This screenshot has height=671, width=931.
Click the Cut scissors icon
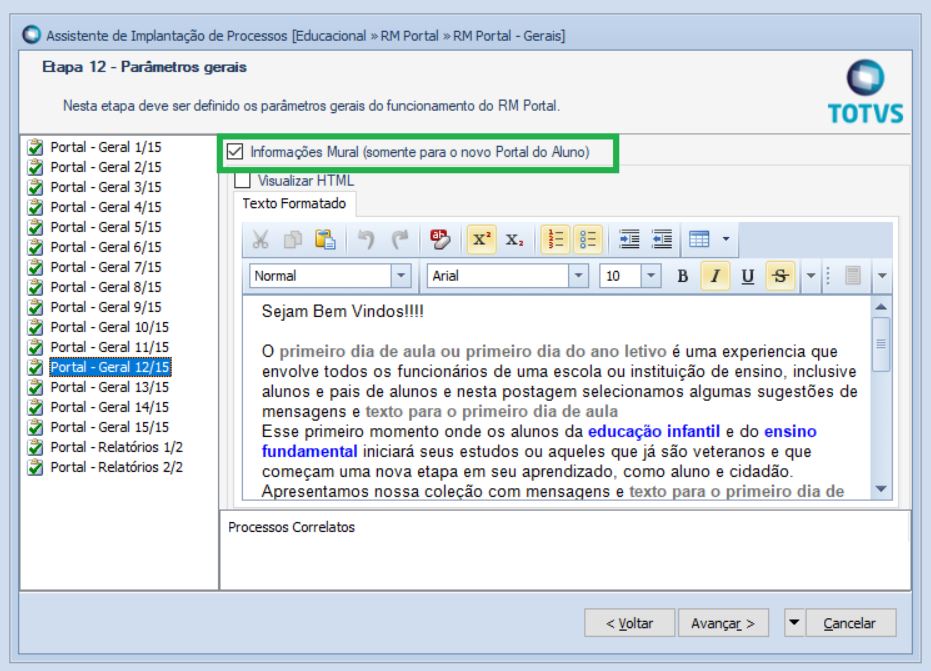[x=260, y=239]
